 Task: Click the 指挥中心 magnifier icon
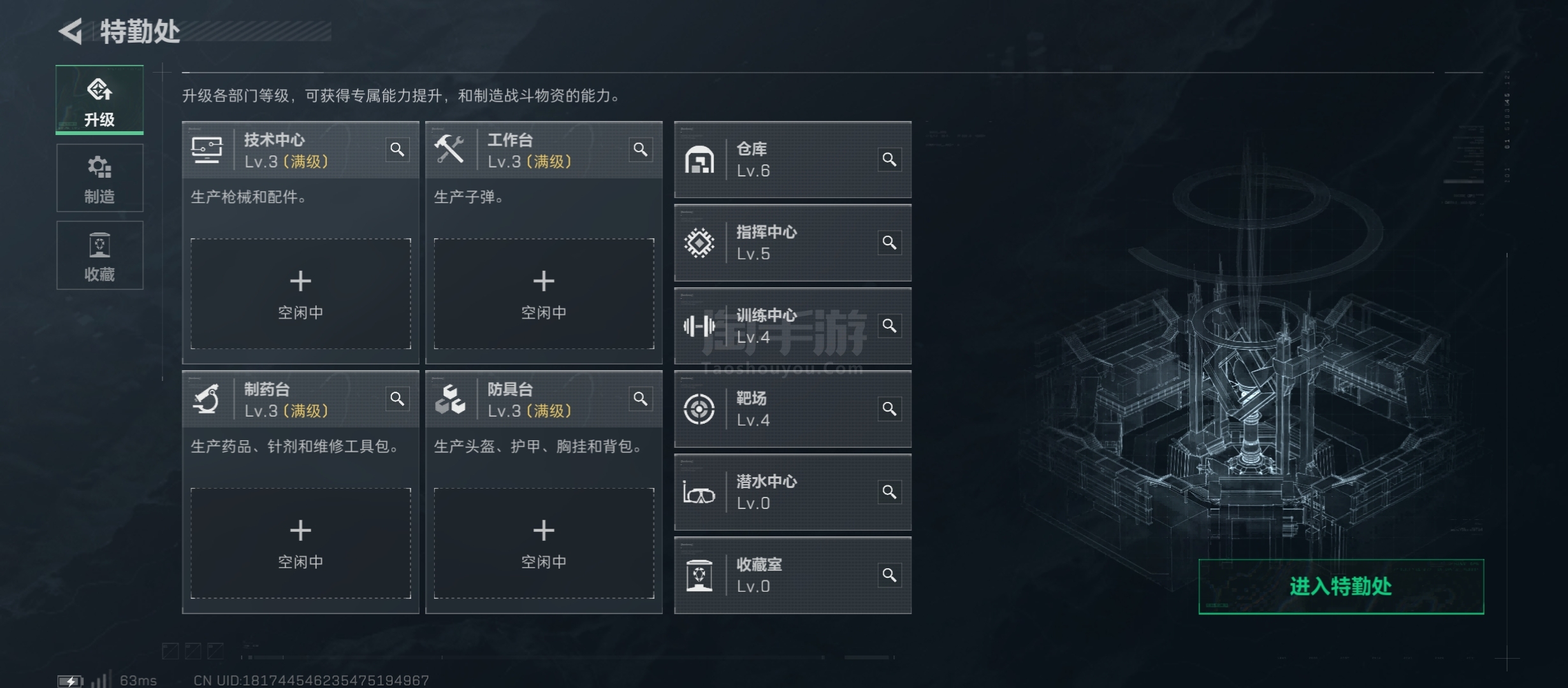coord(889,243)
